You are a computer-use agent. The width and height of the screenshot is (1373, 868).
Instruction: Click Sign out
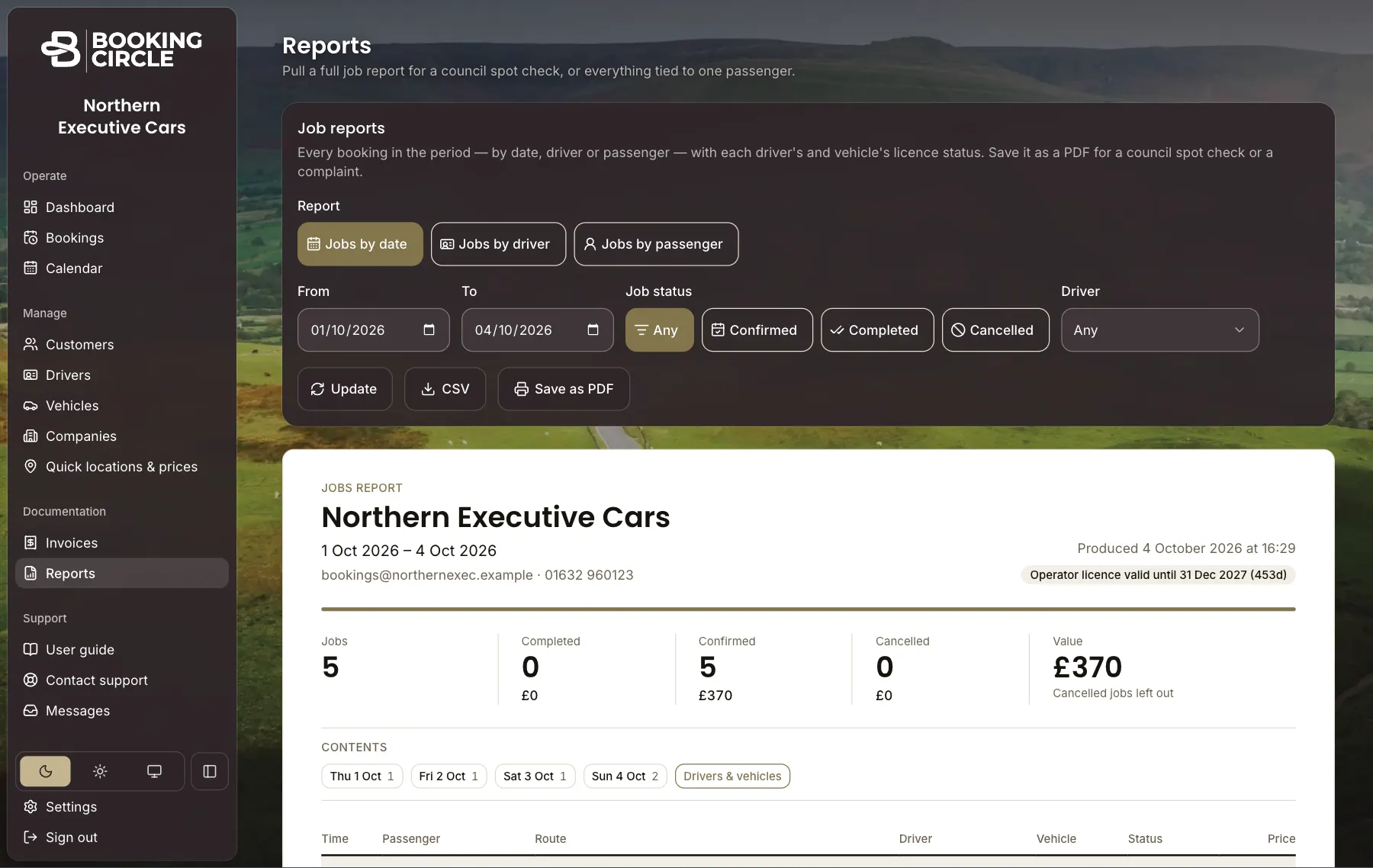click(122, 837)
